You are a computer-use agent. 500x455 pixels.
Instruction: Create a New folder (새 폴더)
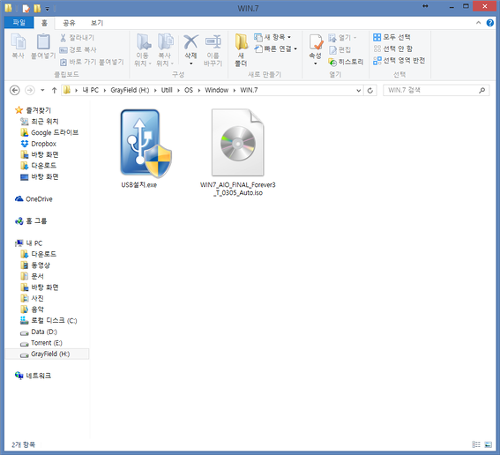coord(241,50)
